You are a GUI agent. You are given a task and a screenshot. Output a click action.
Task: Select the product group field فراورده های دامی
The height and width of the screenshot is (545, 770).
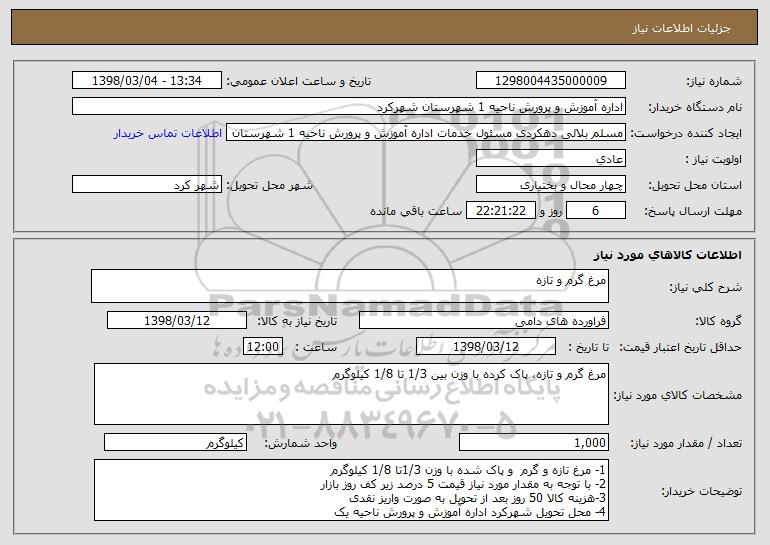484,321
